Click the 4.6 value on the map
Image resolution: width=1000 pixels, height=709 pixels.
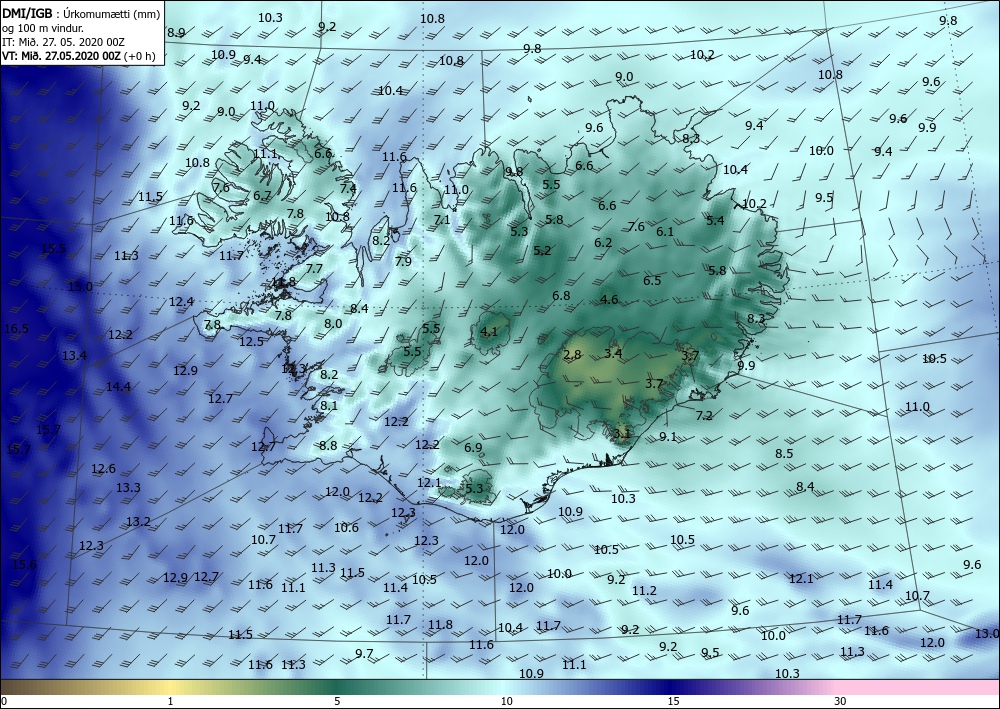[x=609, y=300]
